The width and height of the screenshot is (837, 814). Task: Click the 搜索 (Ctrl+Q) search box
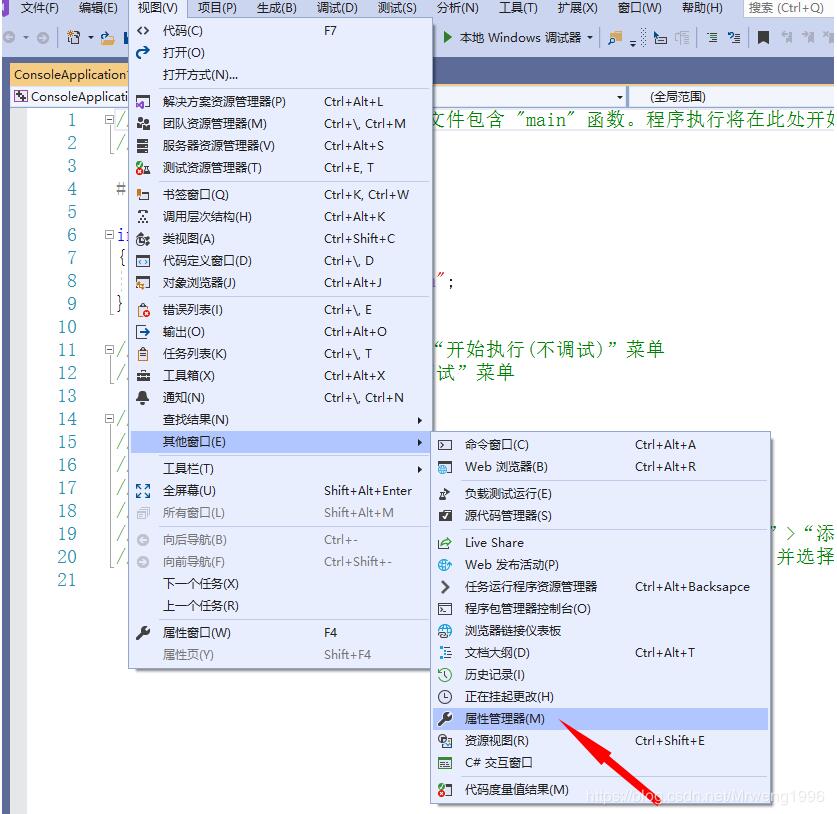pyautogui.click(x=787, y=8)
